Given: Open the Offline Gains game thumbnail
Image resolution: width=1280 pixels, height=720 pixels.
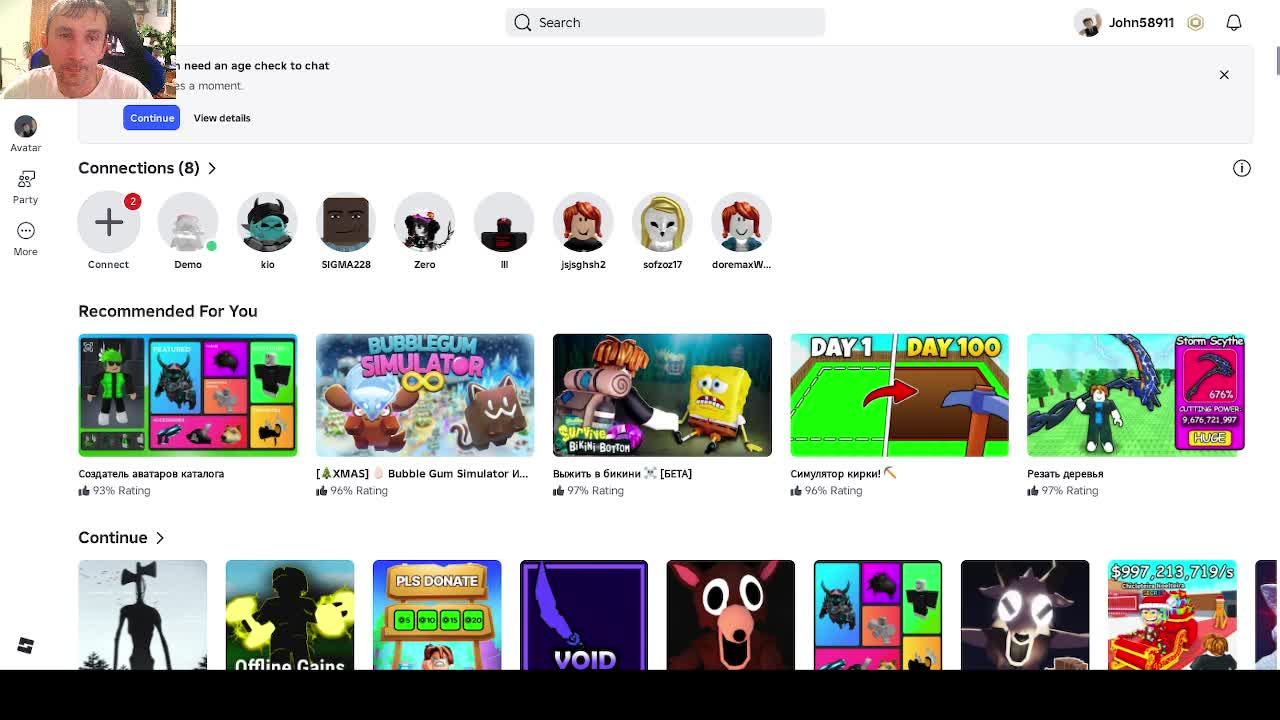Looking at the screenshot, I should [x=290, y=615].
